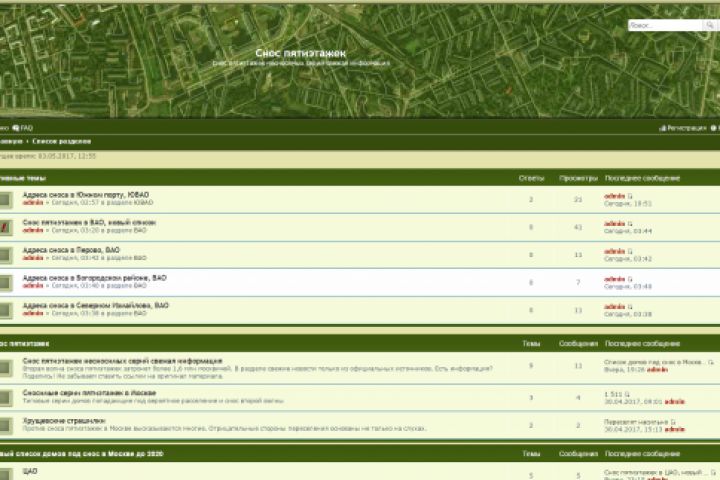720x480 pixels.
Task: Open the ЦАО forum
Action: pos(30,471)
